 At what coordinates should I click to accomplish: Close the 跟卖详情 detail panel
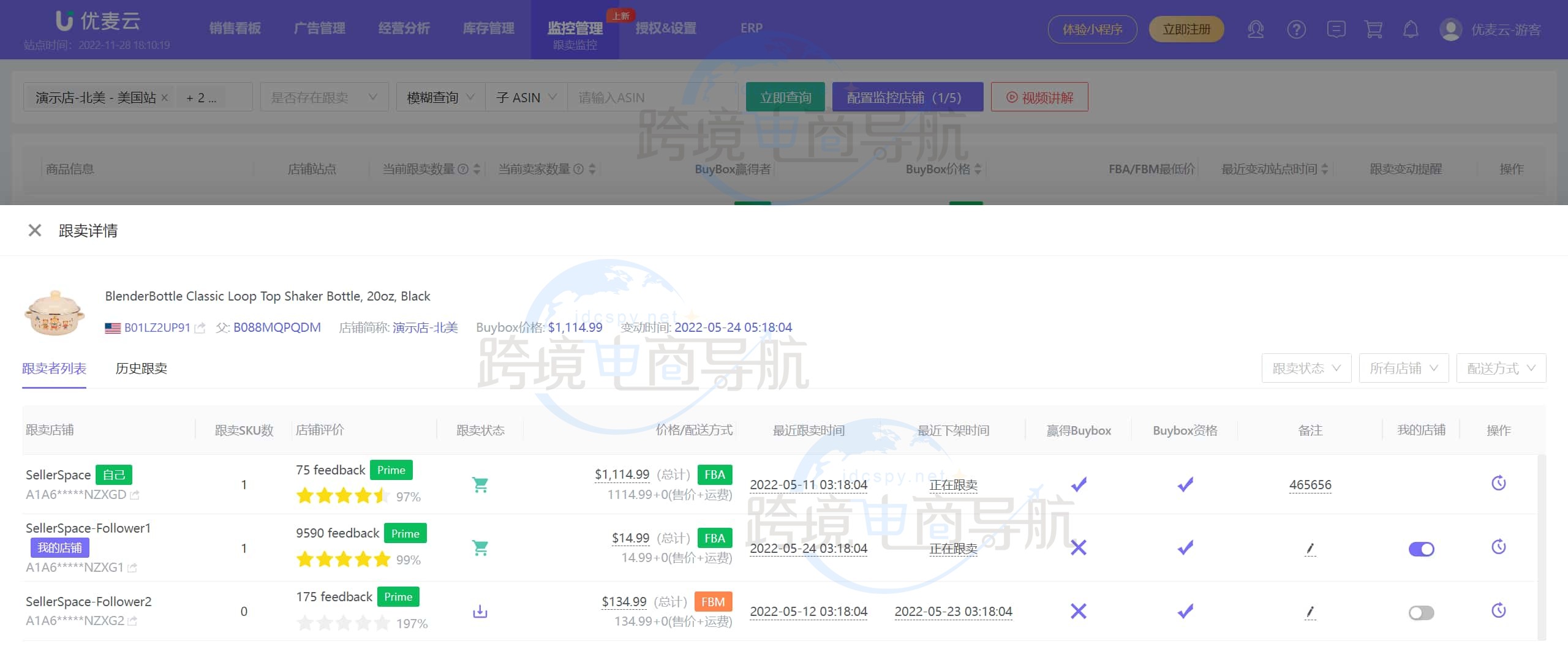pos(35,230)
